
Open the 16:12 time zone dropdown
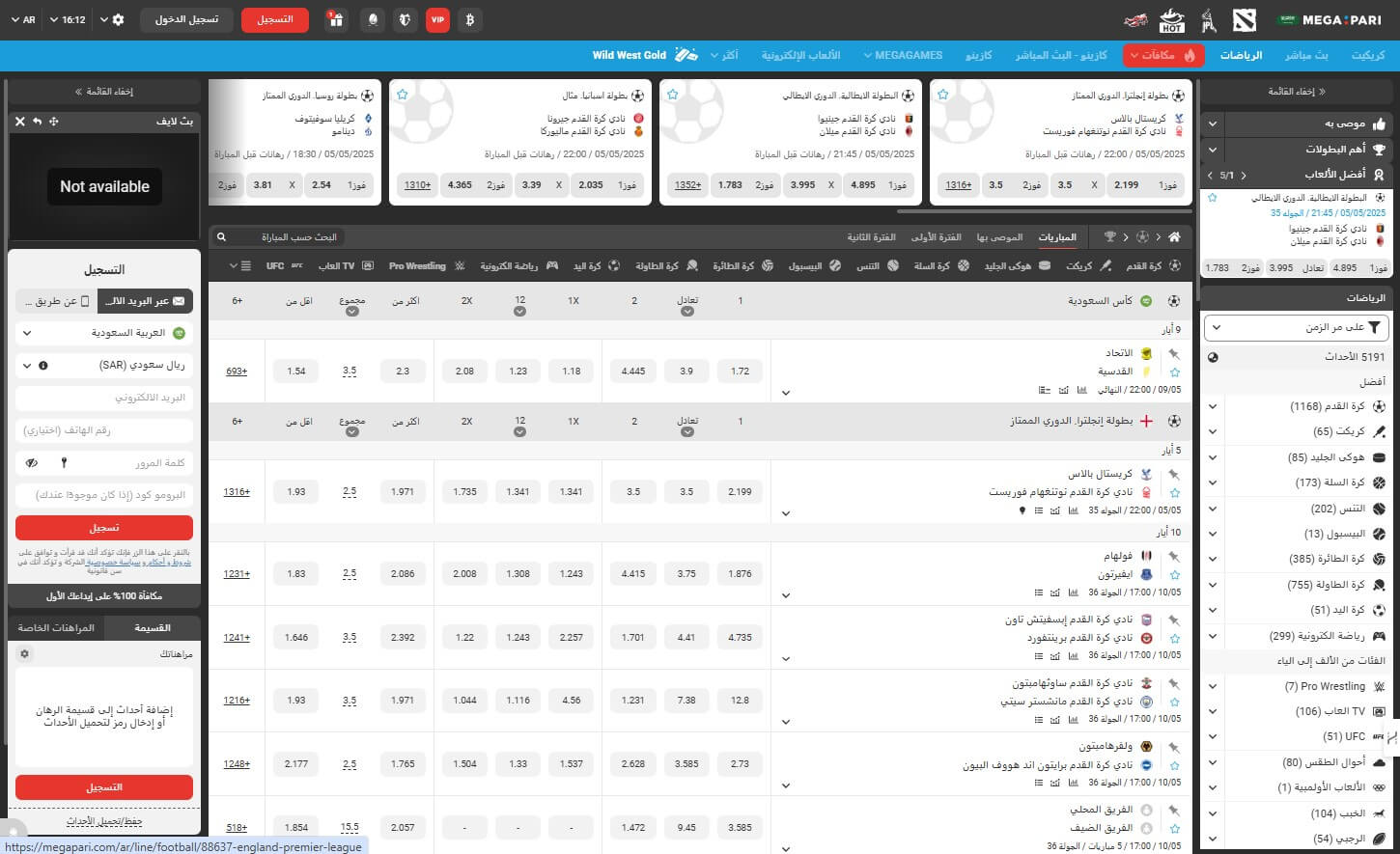click(x=66, y=19)
